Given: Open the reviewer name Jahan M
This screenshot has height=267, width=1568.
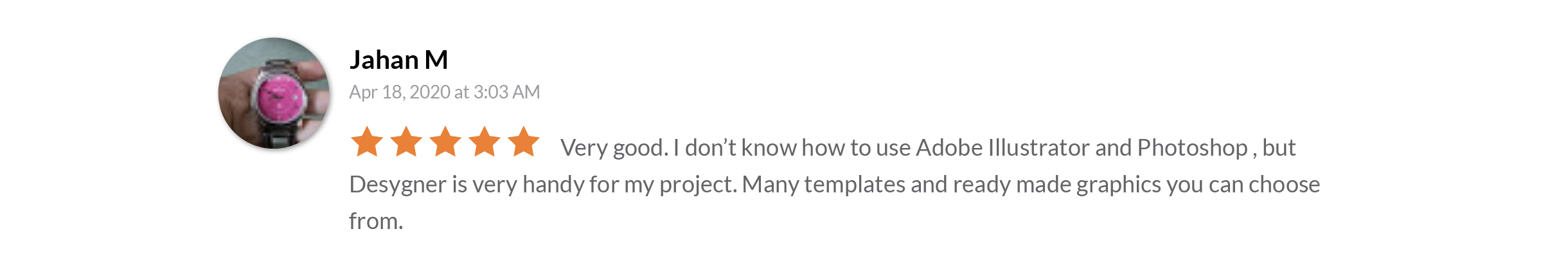Looking at the screenshot, I should point(398,60).
